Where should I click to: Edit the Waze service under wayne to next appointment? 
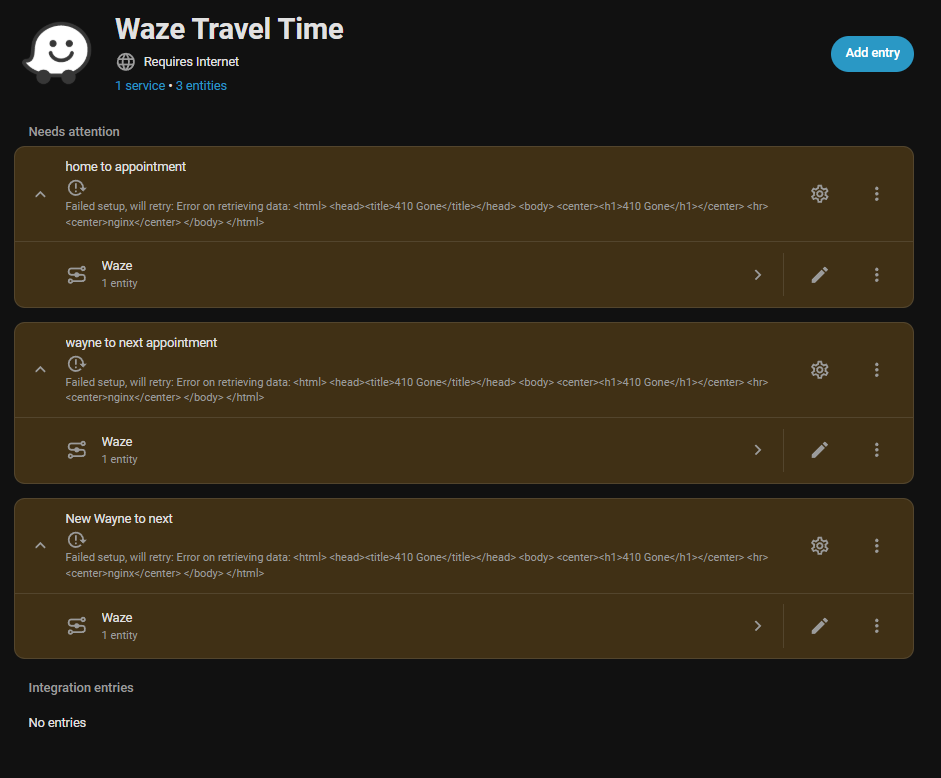coord(820,450)
